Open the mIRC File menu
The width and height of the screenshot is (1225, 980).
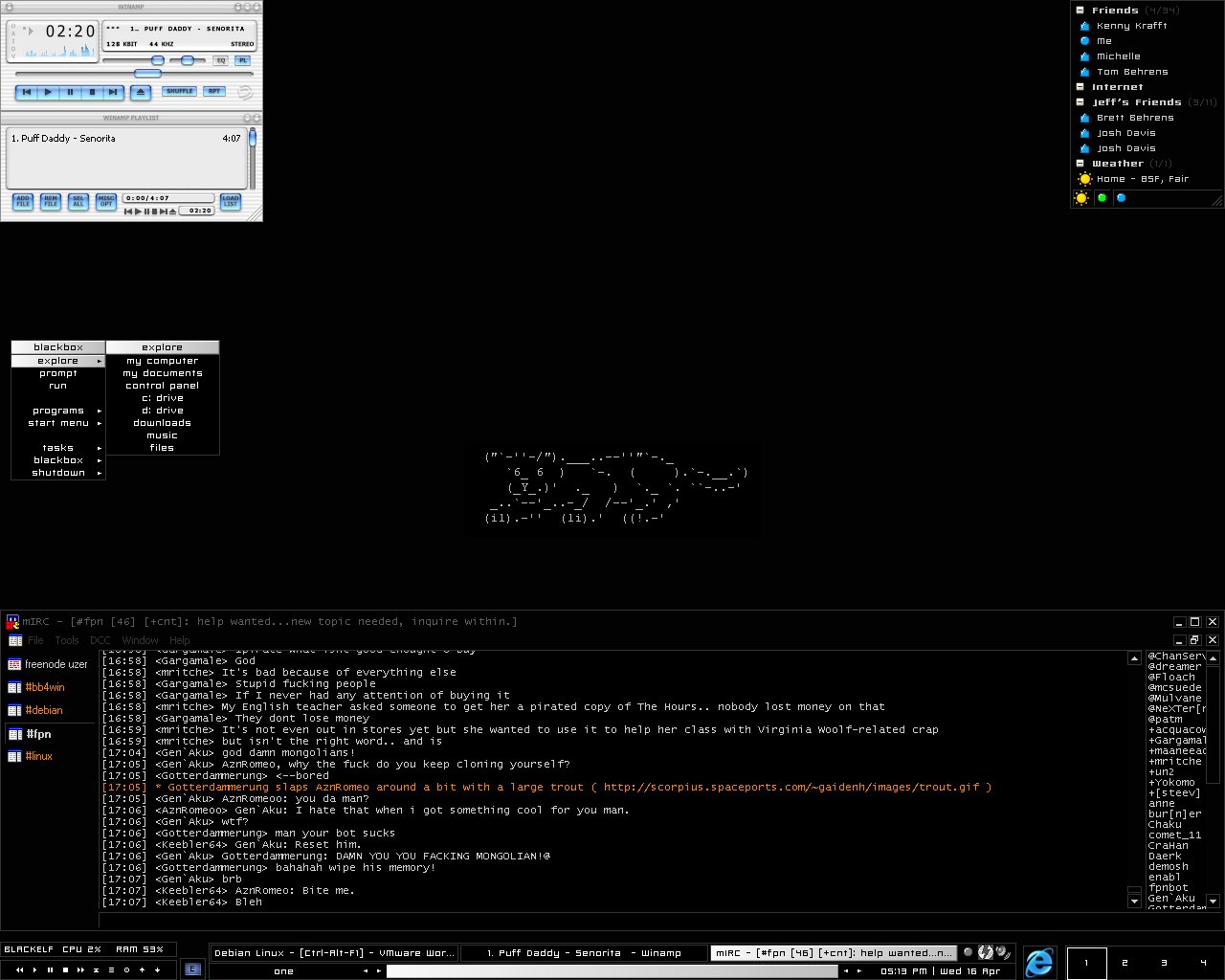[x=35, y=640]
